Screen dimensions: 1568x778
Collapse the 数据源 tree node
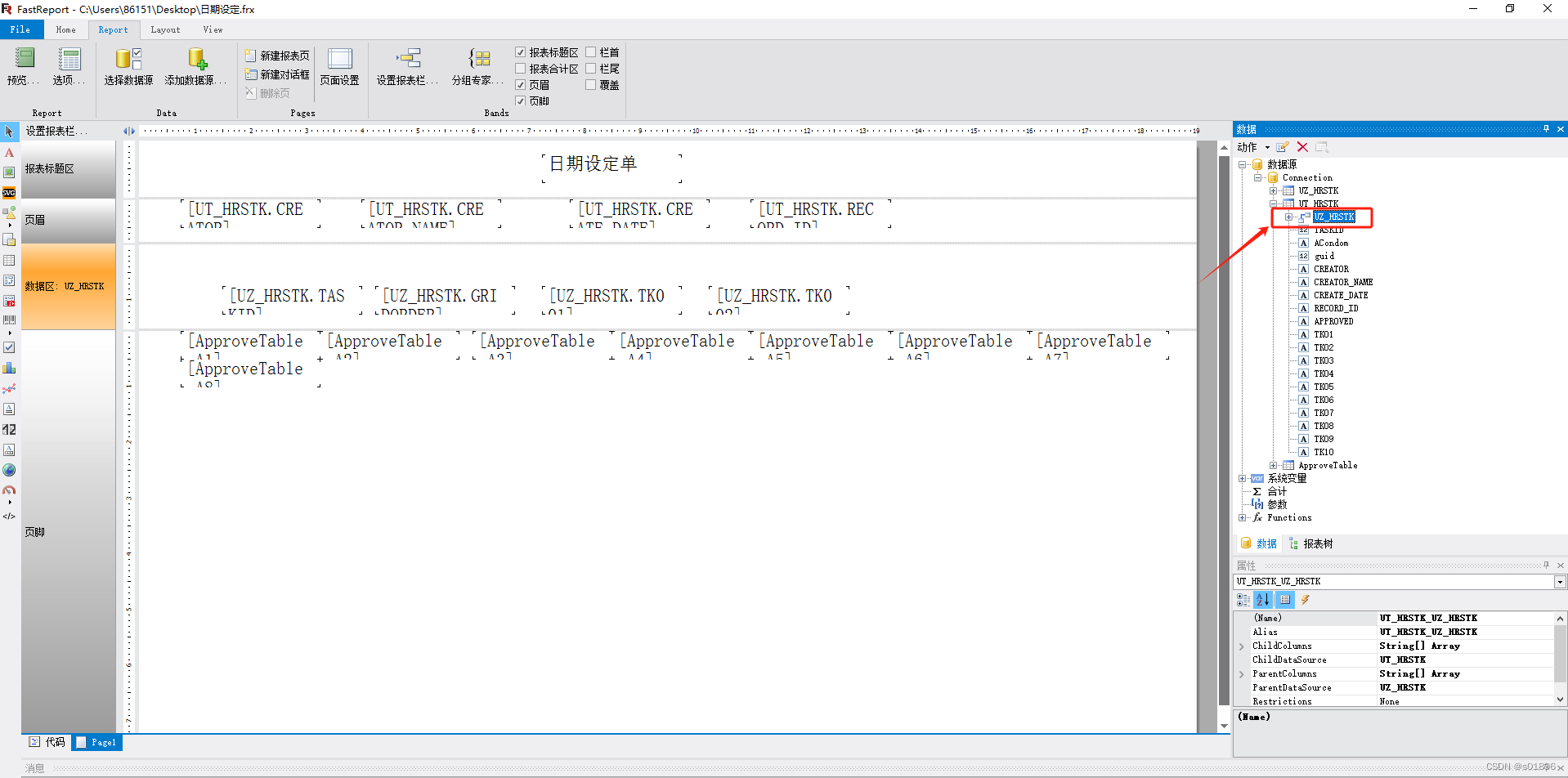(1243, 164)
